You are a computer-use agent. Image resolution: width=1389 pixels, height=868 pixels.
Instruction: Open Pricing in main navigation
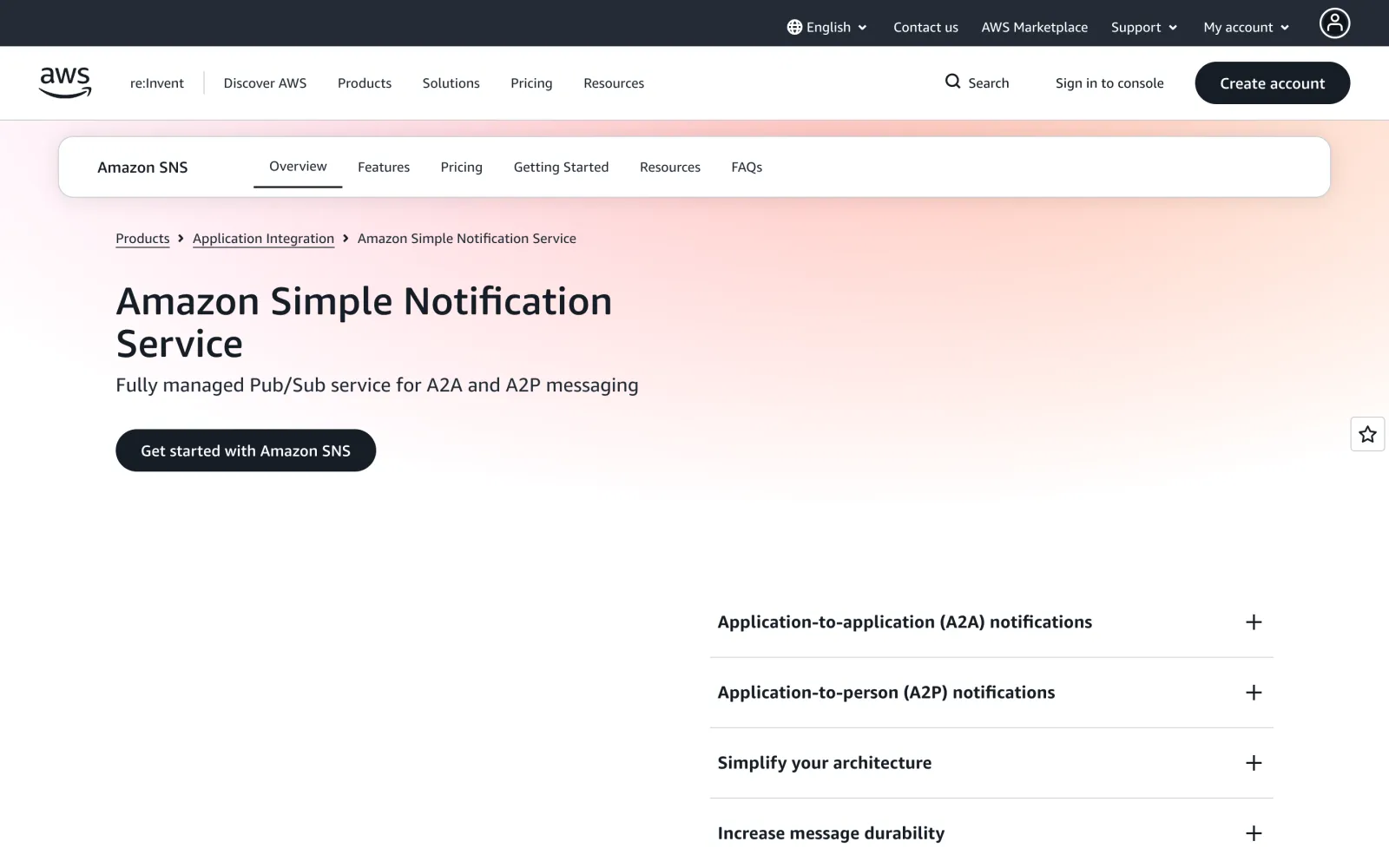click(531, 83)
